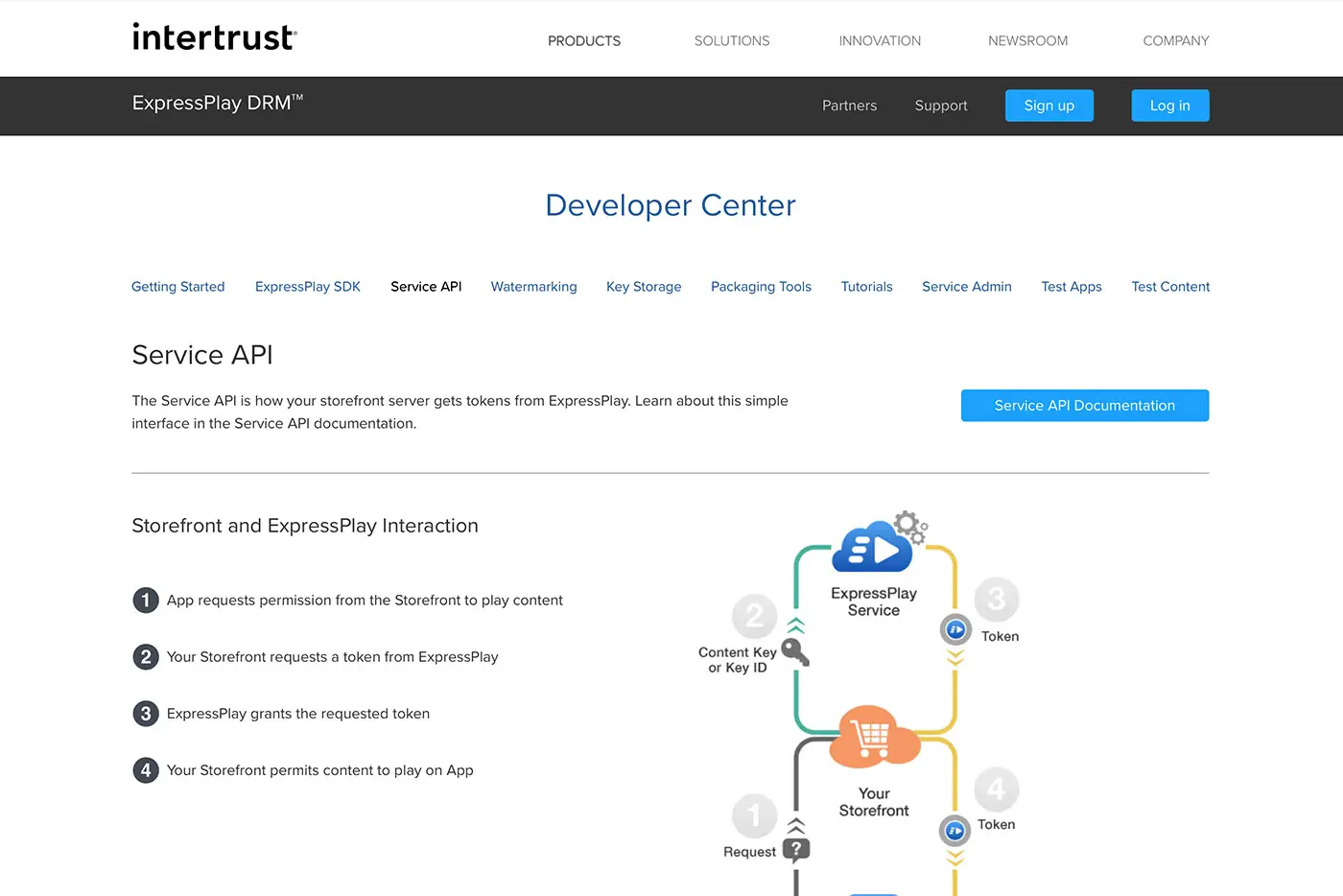Viewport: 1343px width, 896px height.
Task: Click the step 2 number badge in list
Action: (146, 657)
